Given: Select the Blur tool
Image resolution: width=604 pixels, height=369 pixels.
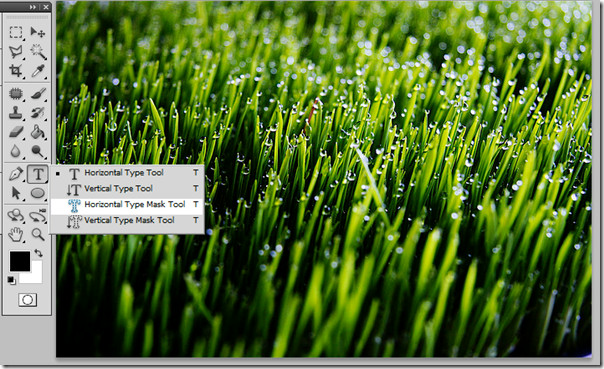Looking at the screenshot, I should pyautogui.click(x=16, y=151).
